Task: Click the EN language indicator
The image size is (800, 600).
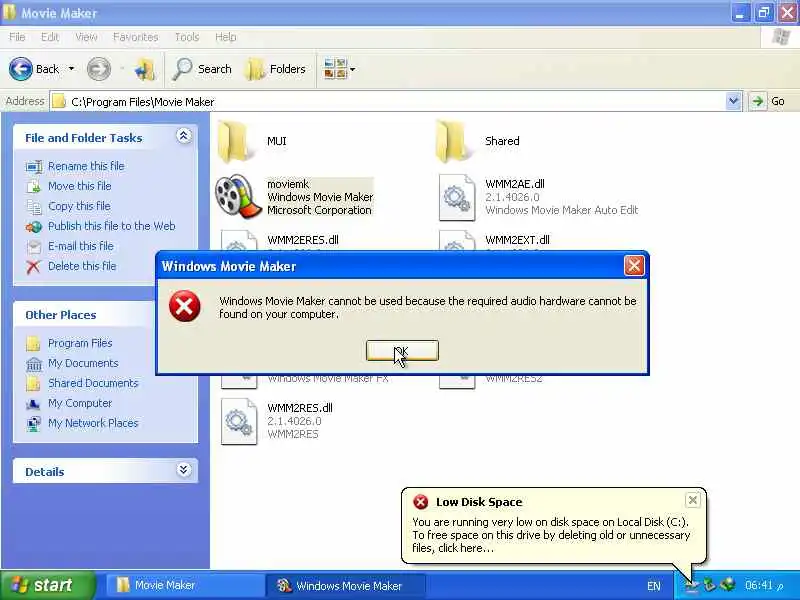Action: [654, 586]
